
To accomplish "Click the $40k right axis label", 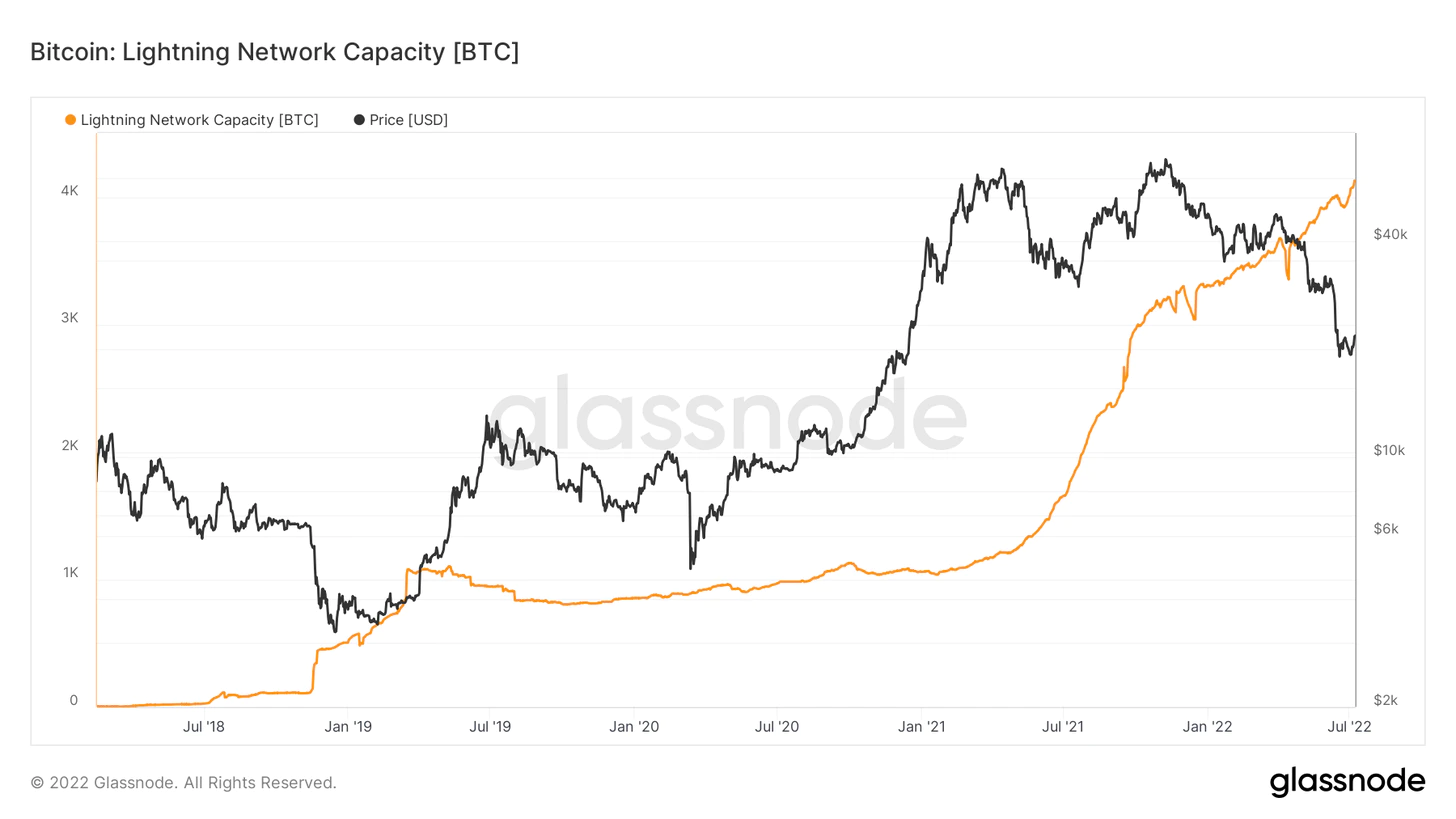I will pyautogui.click(x=1390, y=234).
